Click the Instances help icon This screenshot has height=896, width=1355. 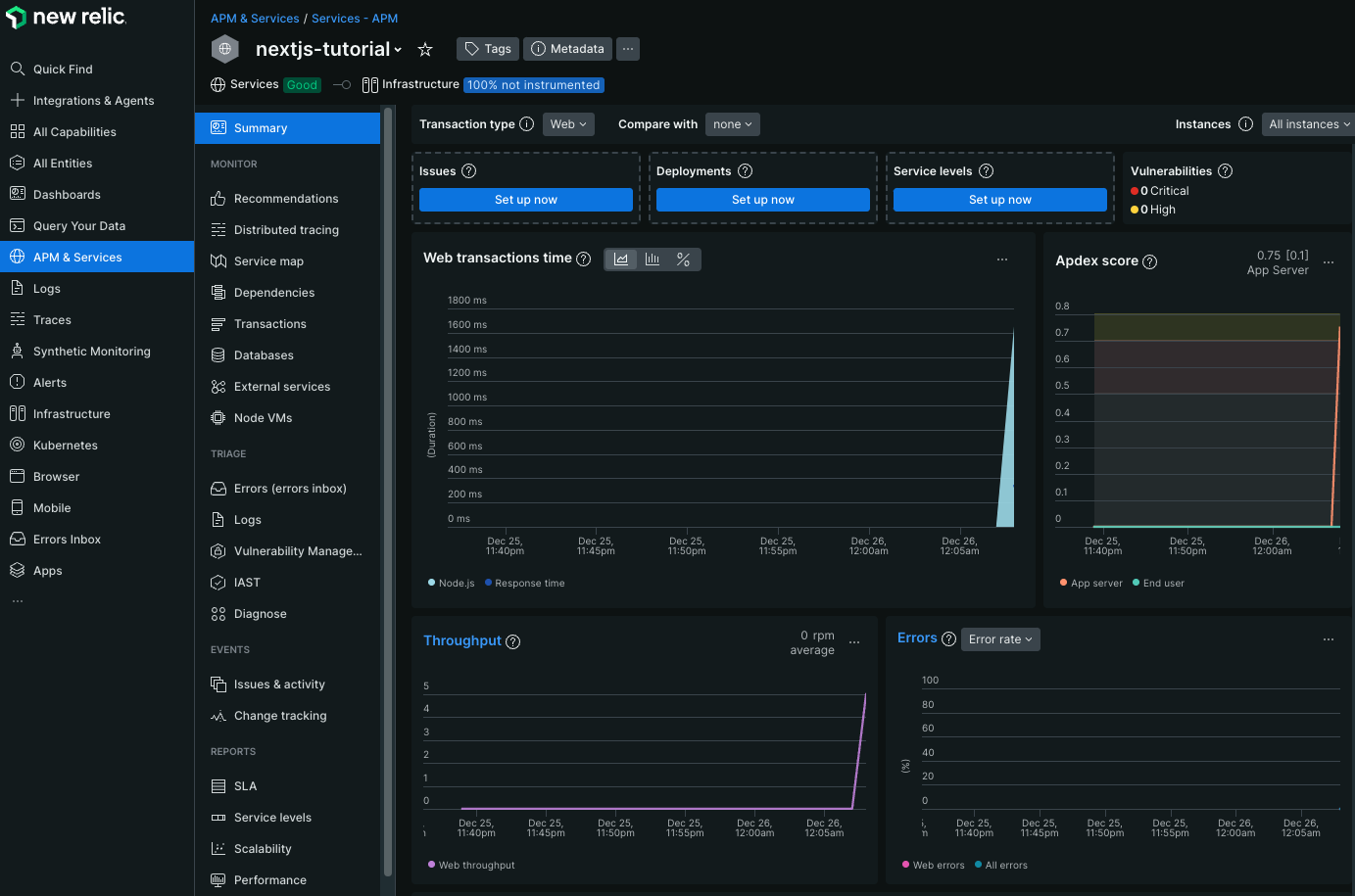[1245, 124]
